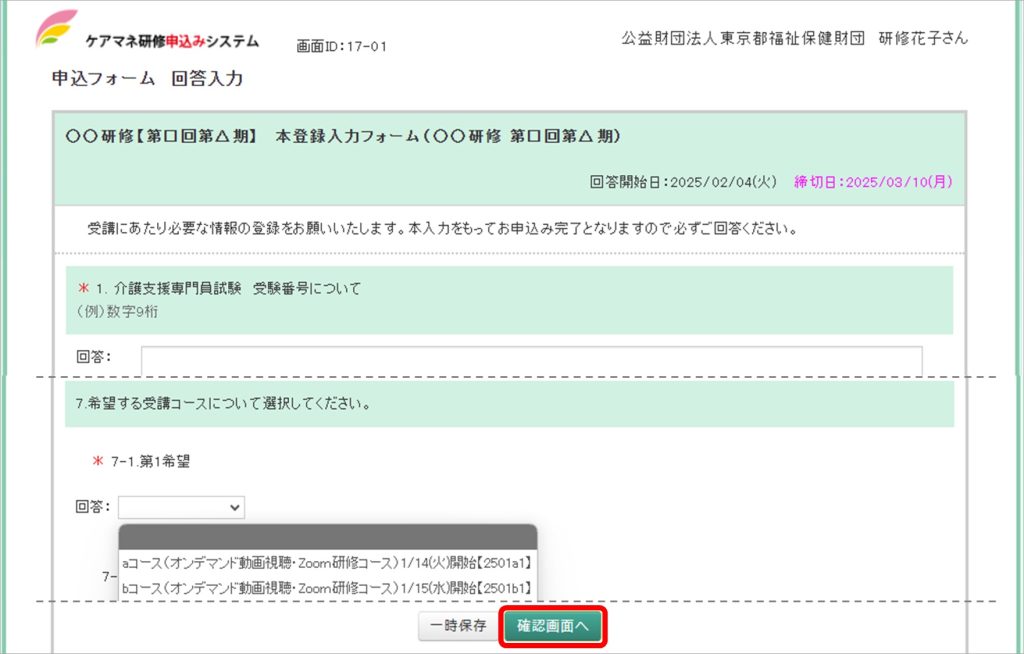Screen dimensions: 1024x654
Task: Click question 7 希望する受講コース header
Action: pyautogui.click(x=224, y=405)
